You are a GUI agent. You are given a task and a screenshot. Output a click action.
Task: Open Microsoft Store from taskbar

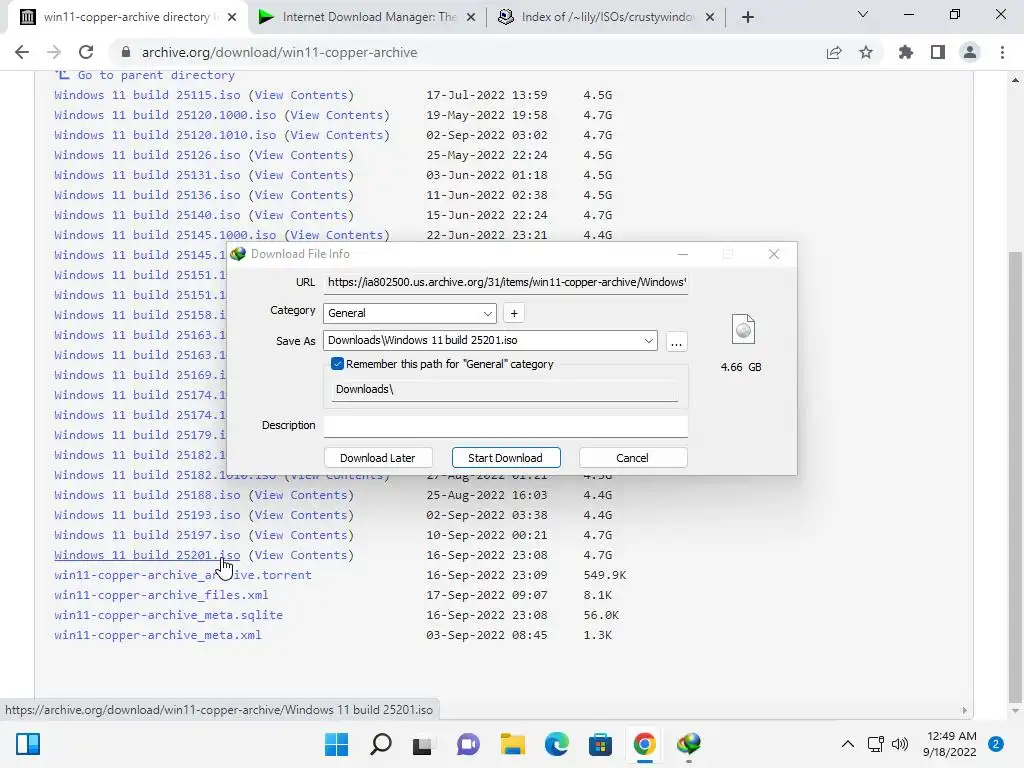point(600,744)
